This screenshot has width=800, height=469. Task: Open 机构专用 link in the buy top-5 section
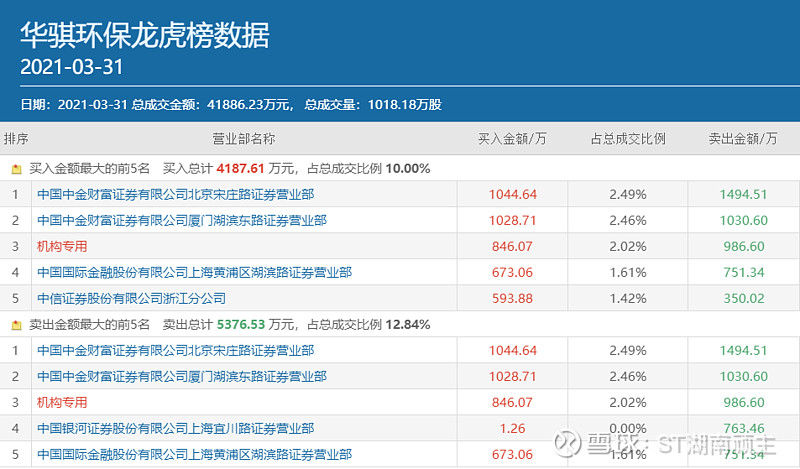[x=62, y=246]
